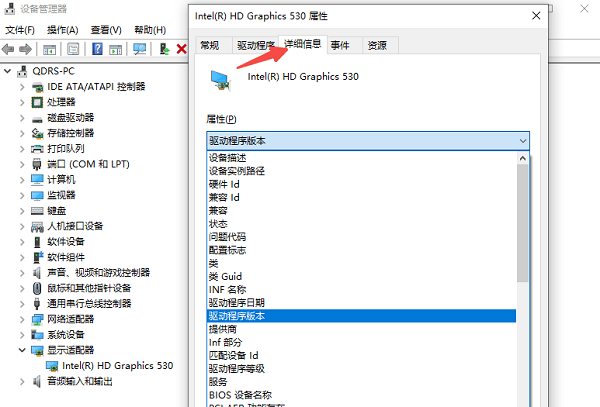Click the back arrow in Device Manager toolbar
This screenshot has height=407, width=600.
click(8, 49)
